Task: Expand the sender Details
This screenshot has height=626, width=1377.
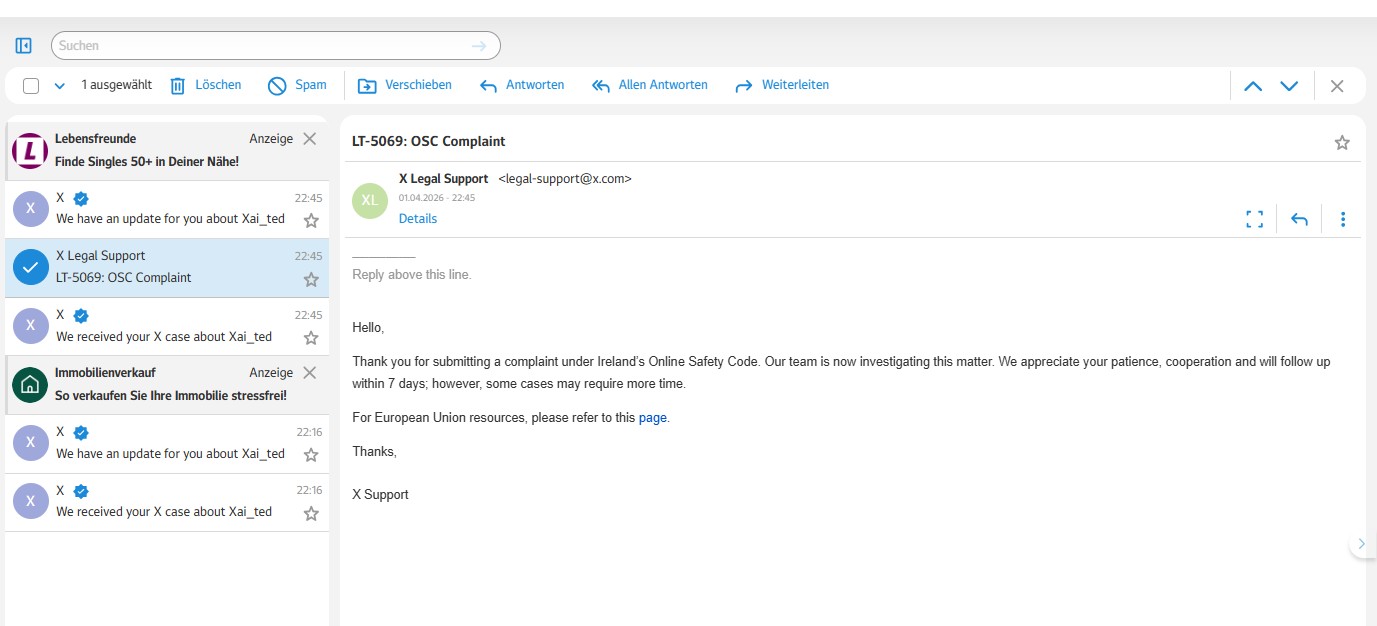Action: [x=417, y=218]
